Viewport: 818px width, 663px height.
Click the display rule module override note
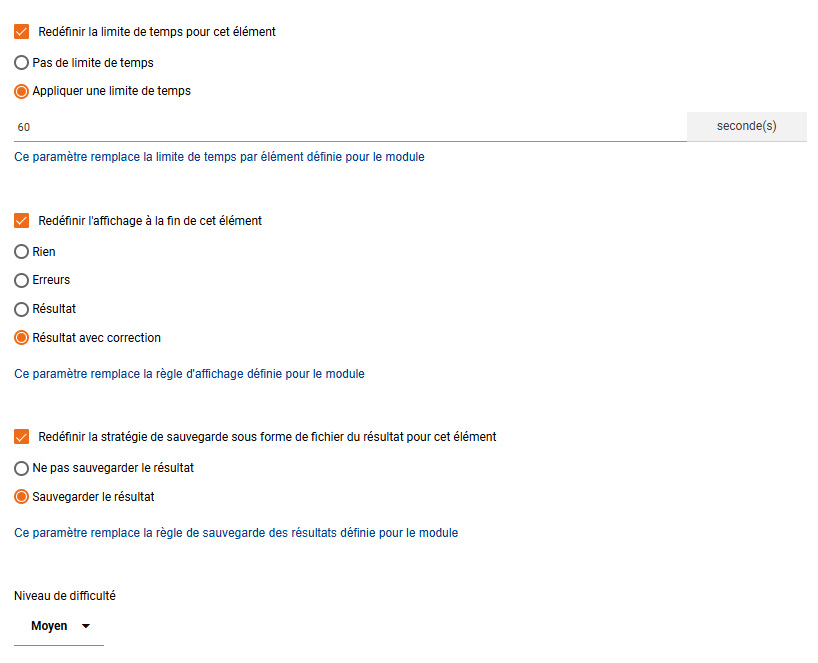click(189, 374)
